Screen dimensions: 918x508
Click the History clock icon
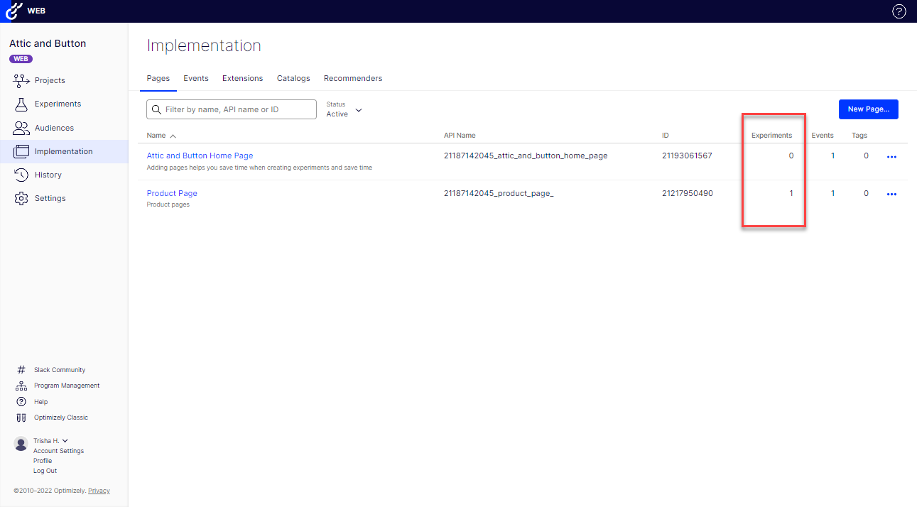[21, 175]
